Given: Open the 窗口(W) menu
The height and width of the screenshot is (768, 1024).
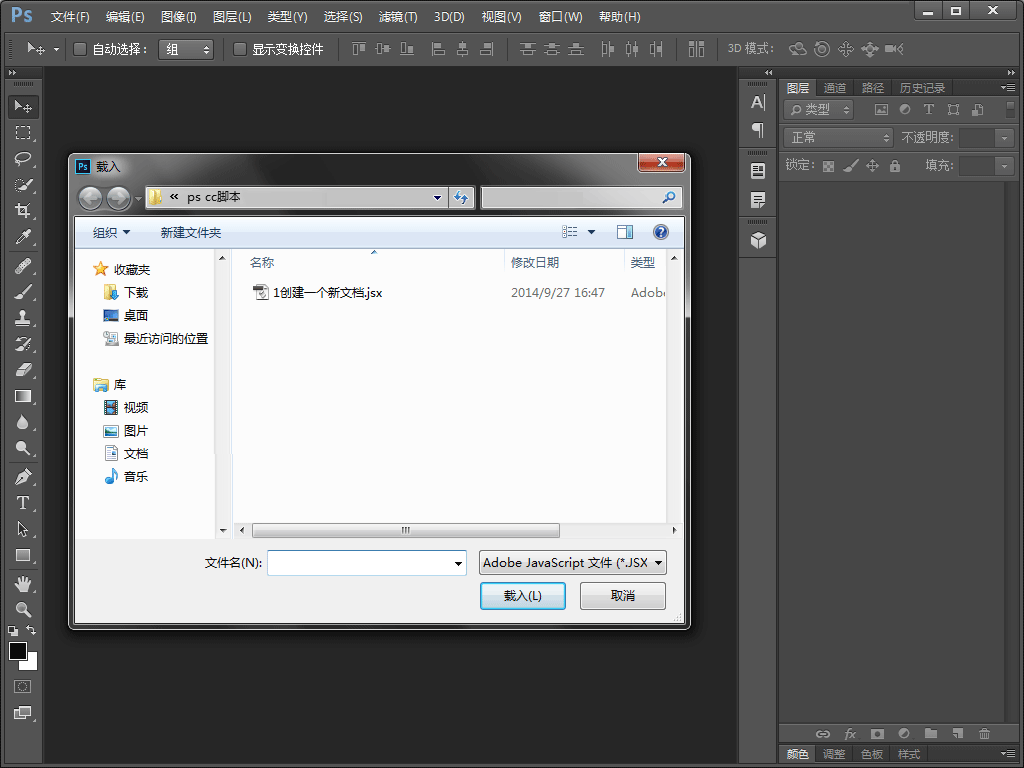Looking at the screenshot, I should pos(560,17).
